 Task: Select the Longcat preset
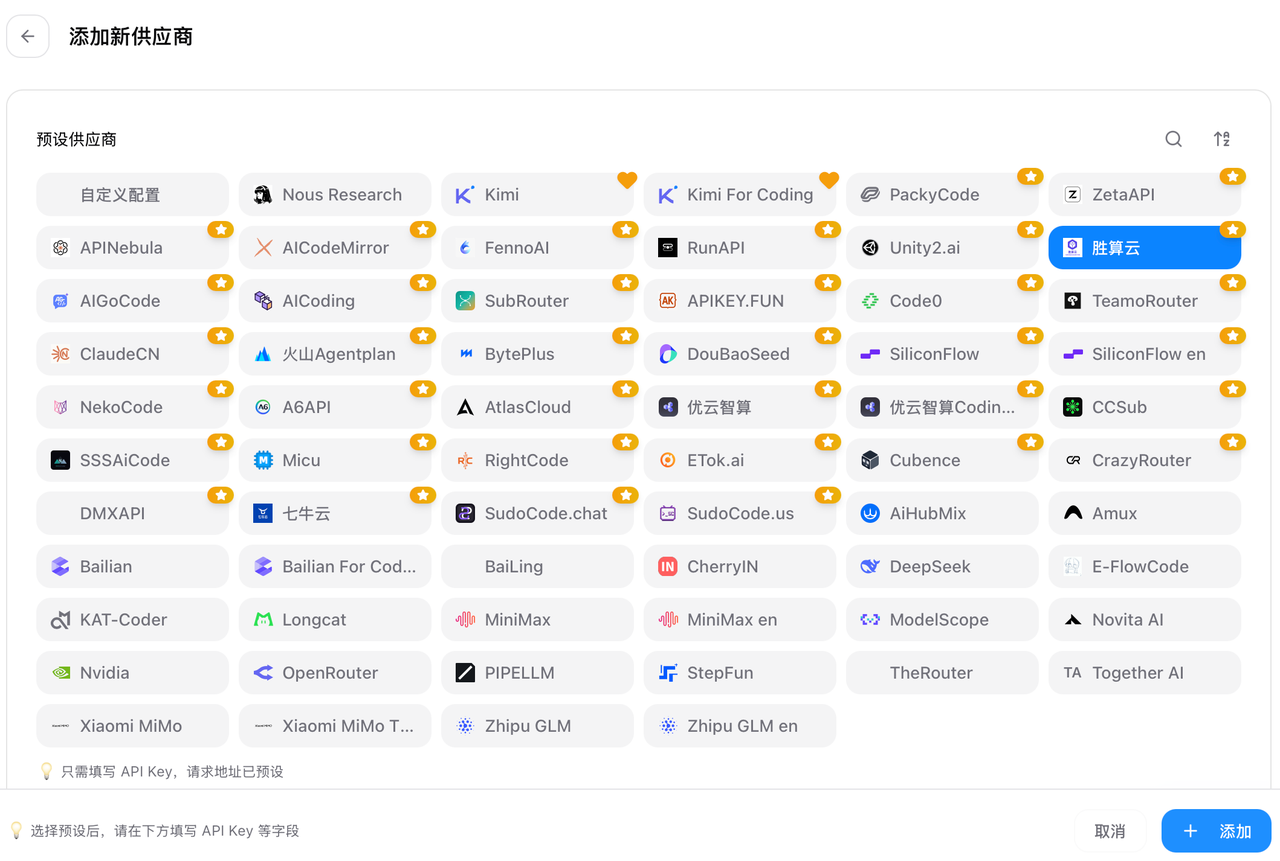point(335,620)
